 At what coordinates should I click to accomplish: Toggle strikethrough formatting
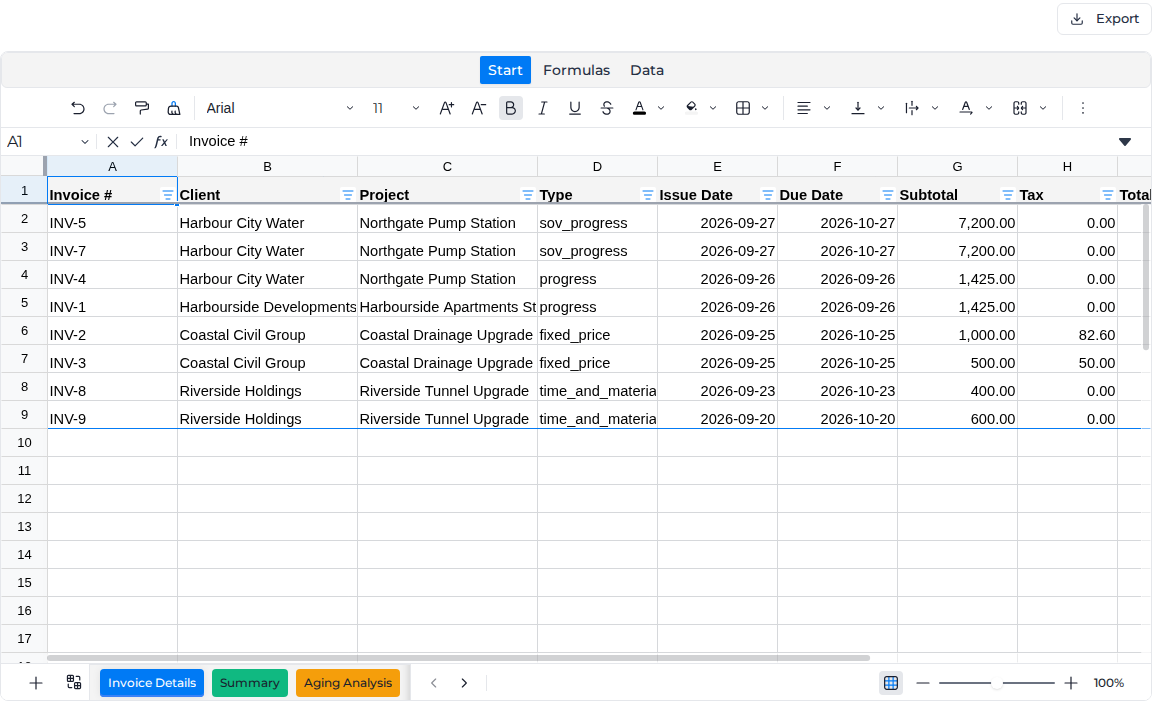pyautogui.click(x=607, y=108)
